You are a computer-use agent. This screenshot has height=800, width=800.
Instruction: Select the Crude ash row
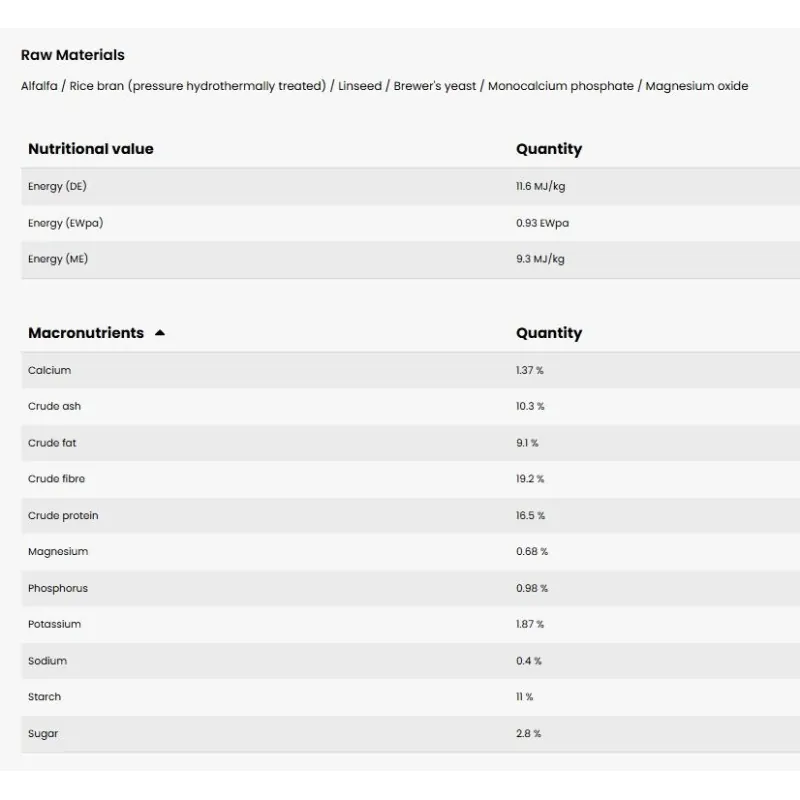point(55,406)
